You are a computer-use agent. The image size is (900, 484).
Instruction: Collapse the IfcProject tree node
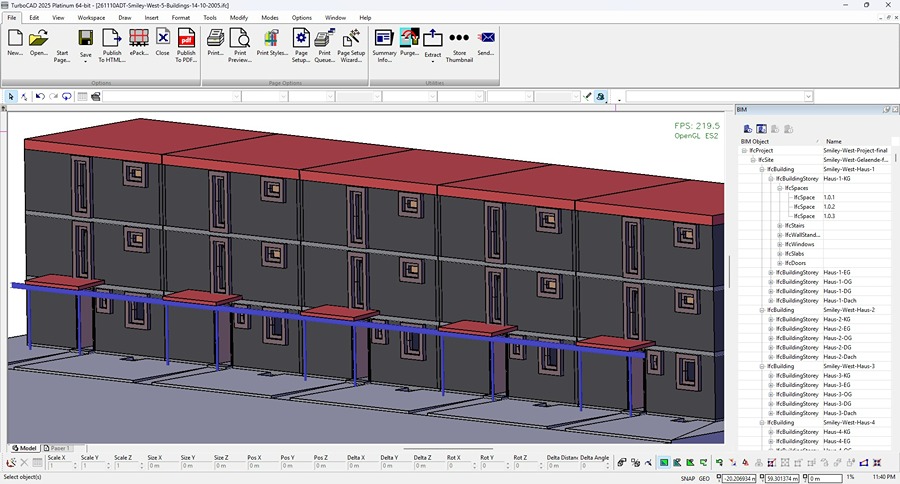744,150
